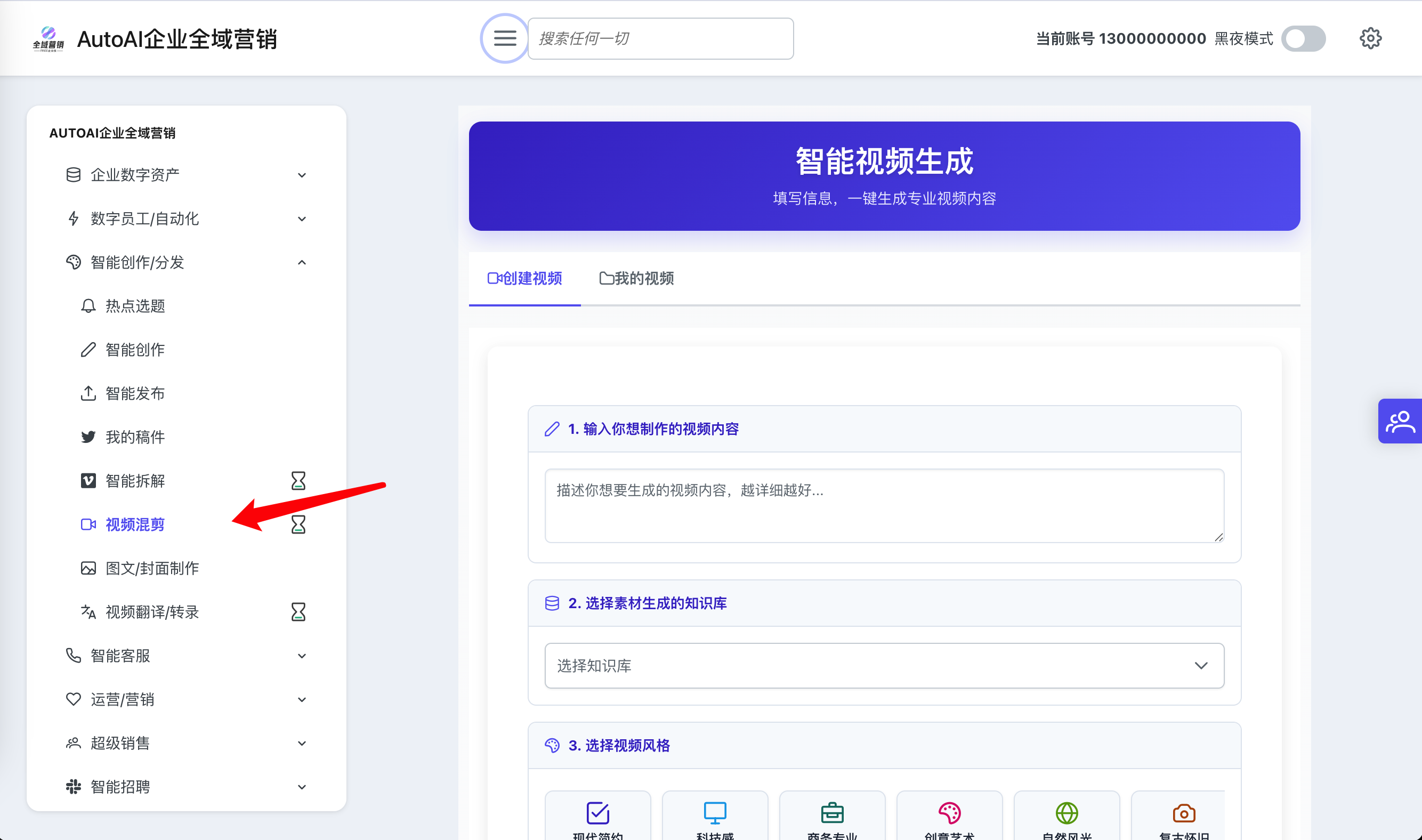Click the translate icon for 视频翻译/转录
Image resolution: width=1422 pixels, height=840 pixels.
pos(88,612)
